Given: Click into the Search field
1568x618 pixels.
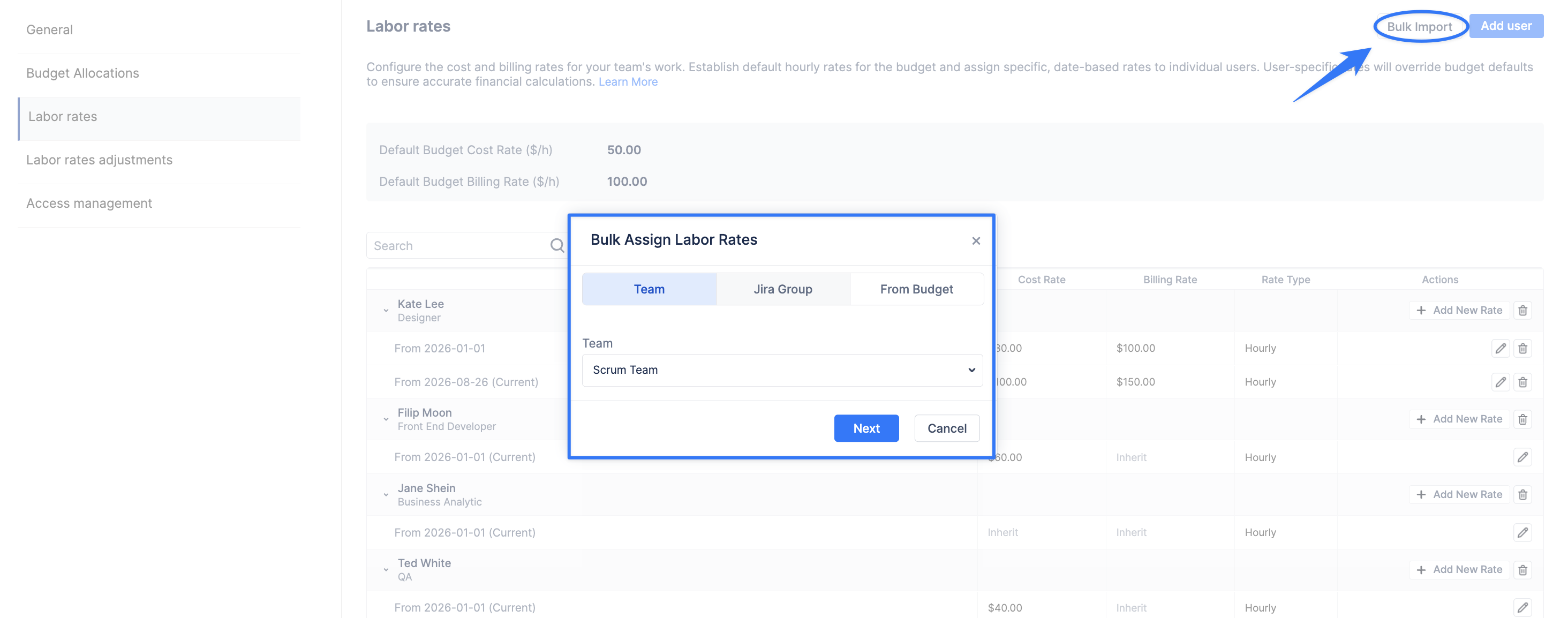Looking at the screenshot, I should [x=459, y=246].
